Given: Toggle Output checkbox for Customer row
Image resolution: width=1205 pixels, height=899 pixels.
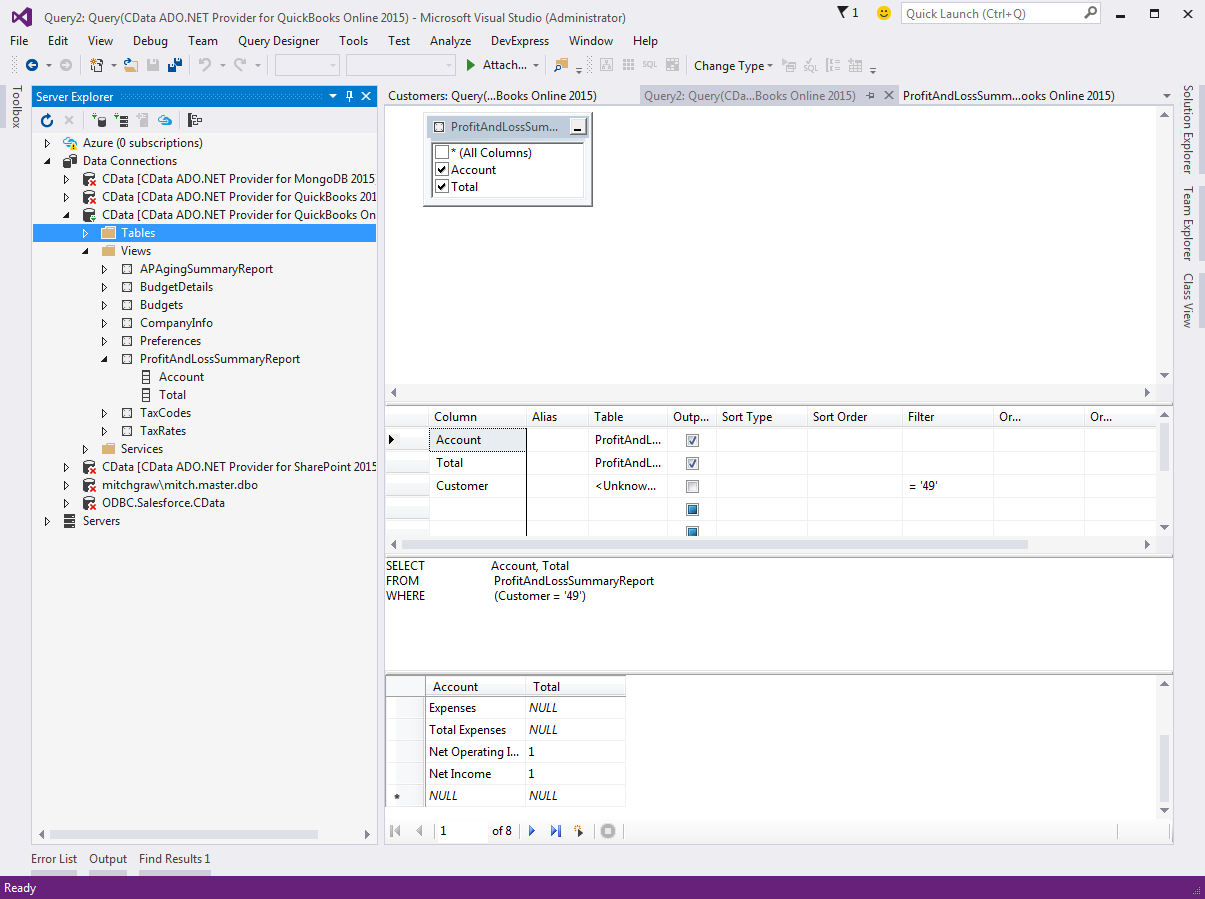Looking at the screenshot, I should coord(692,486).
